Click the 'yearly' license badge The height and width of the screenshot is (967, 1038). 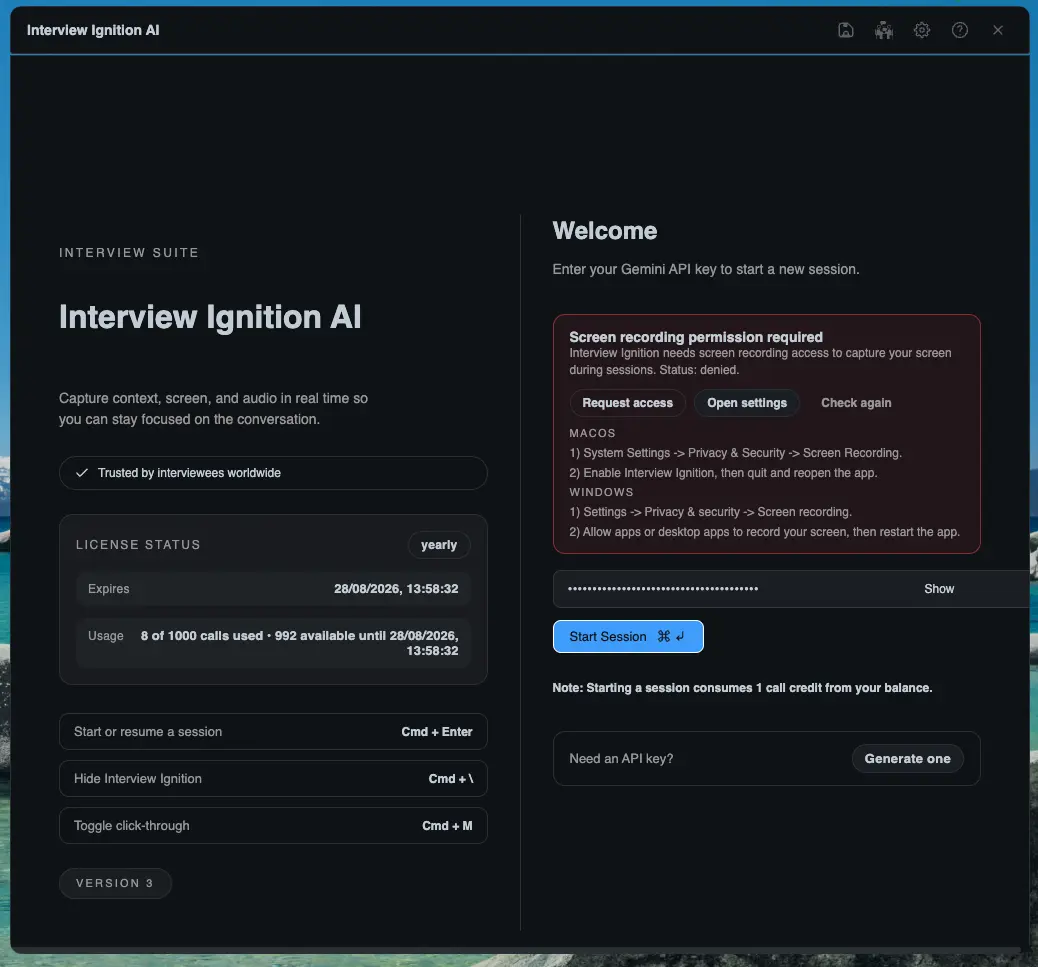click(x=439, y=545)
